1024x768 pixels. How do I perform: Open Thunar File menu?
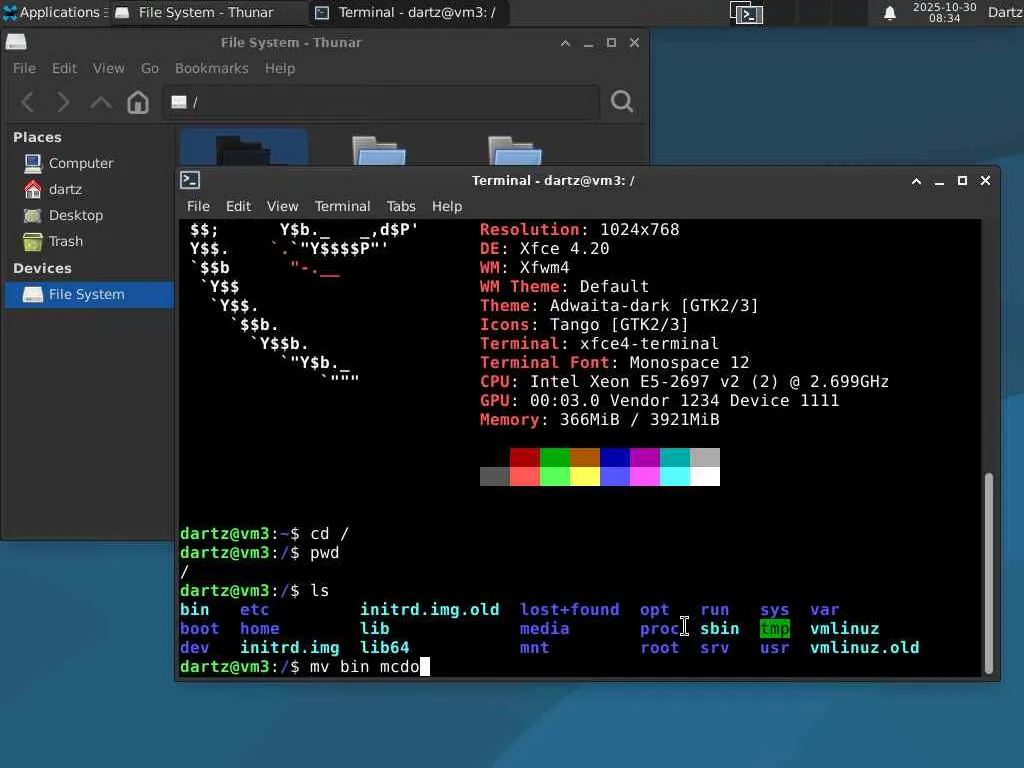24,68
